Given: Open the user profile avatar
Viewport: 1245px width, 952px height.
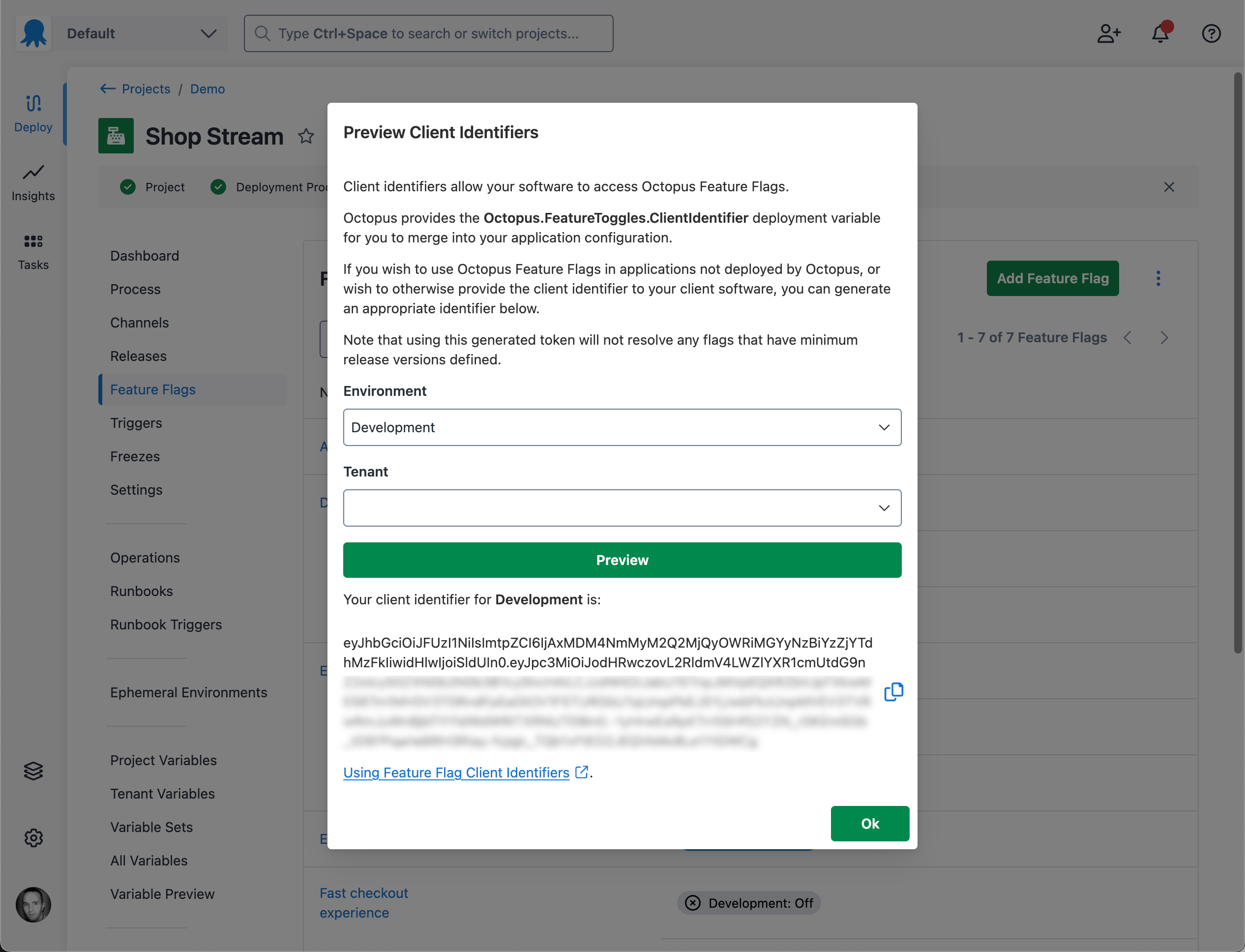Looking at the screenshot, I should click(33, 904).
